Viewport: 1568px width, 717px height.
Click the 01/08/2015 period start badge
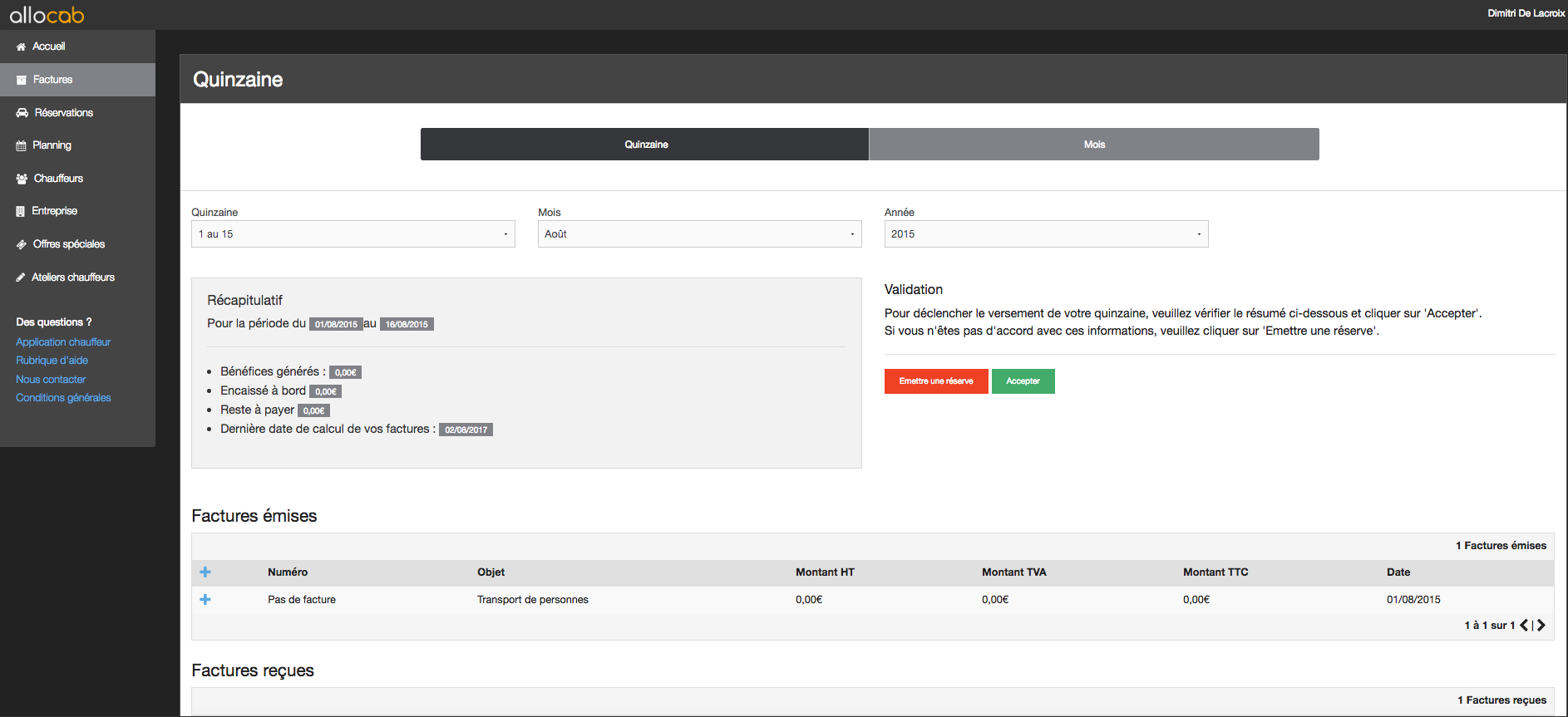(336, 324)
